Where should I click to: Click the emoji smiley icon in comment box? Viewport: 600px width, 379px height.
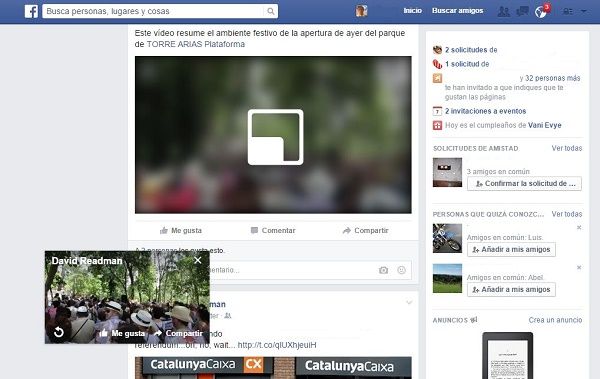point(401,270)
